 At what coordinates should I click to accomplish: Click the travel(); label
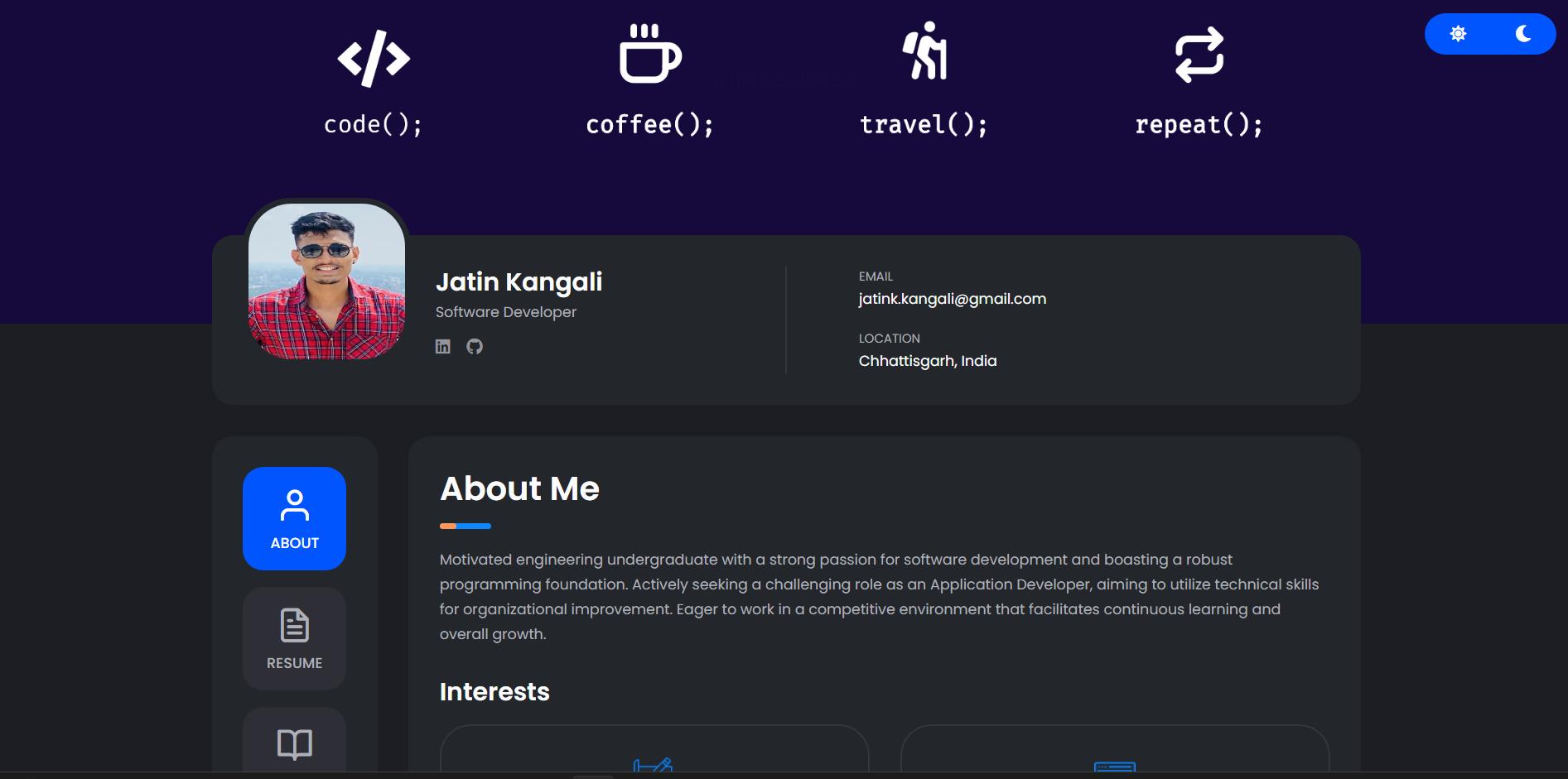pos(924,125)
